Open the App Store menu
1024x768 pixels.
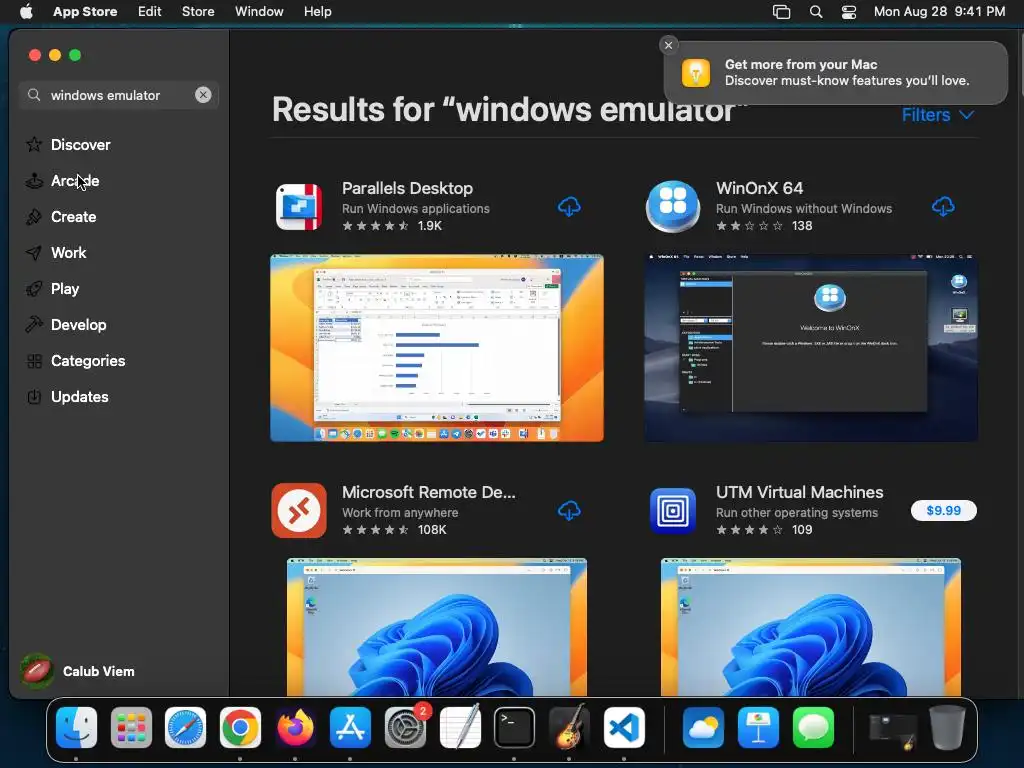point(85,11)
